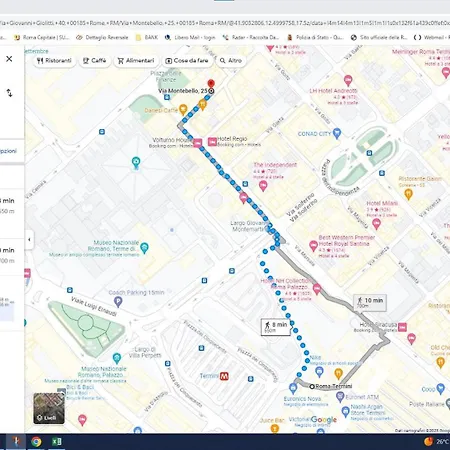Screen dimensions: 450x450
Task: Click the red destination pin
Action: [211, 84]
